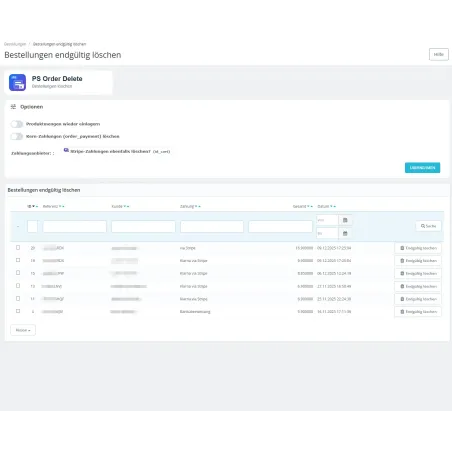Image resolution: width=452 pixels, height=452 pixels.
Task: Sort Gesamt column descending arrow
Action: click(308, 206)
